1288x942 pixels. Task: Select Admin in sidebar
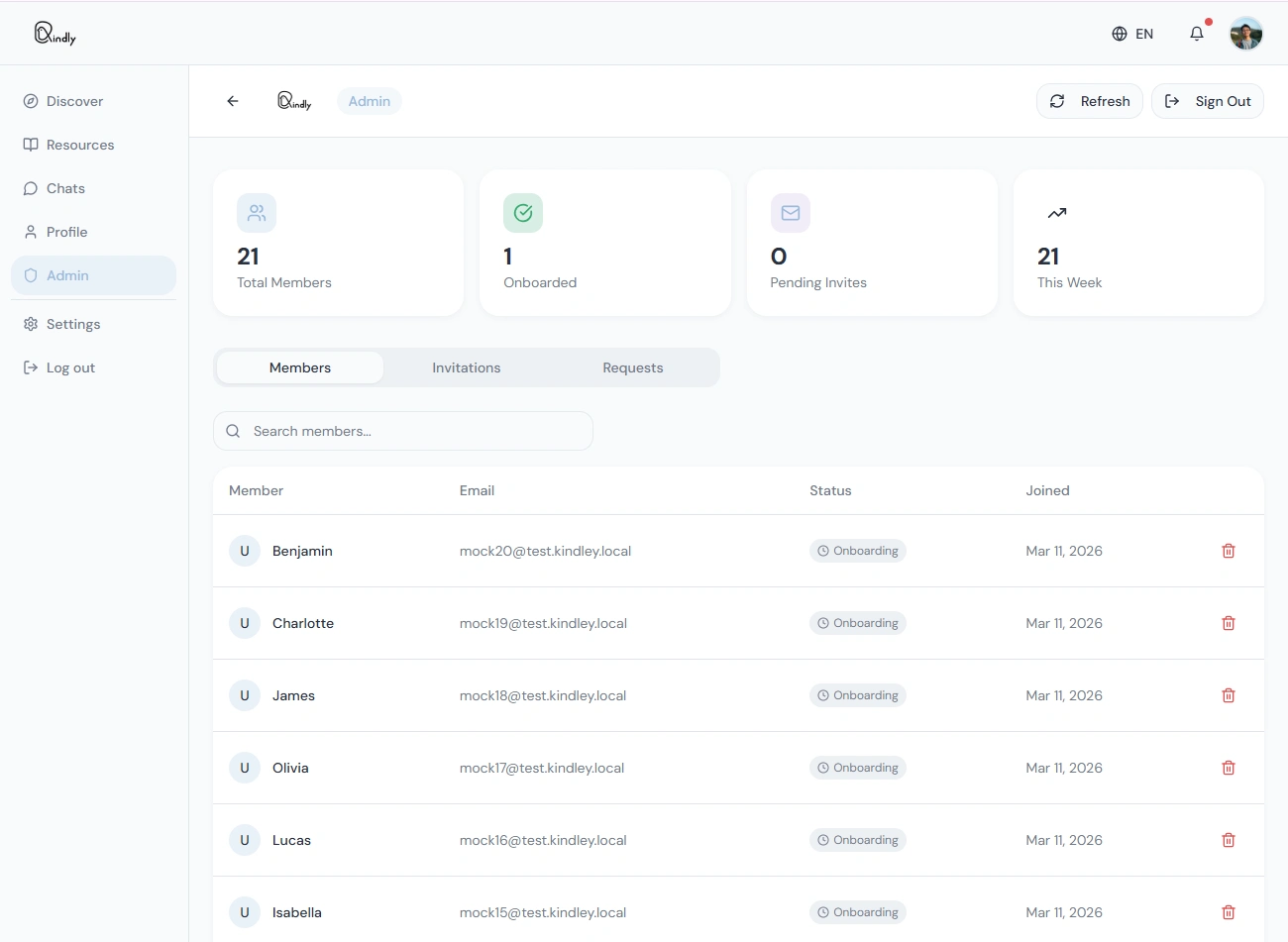click(93, 275)
